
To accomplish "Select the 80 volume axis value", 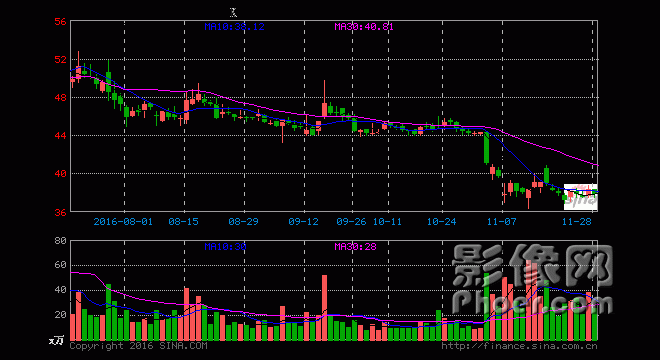I will click(61, 240).
